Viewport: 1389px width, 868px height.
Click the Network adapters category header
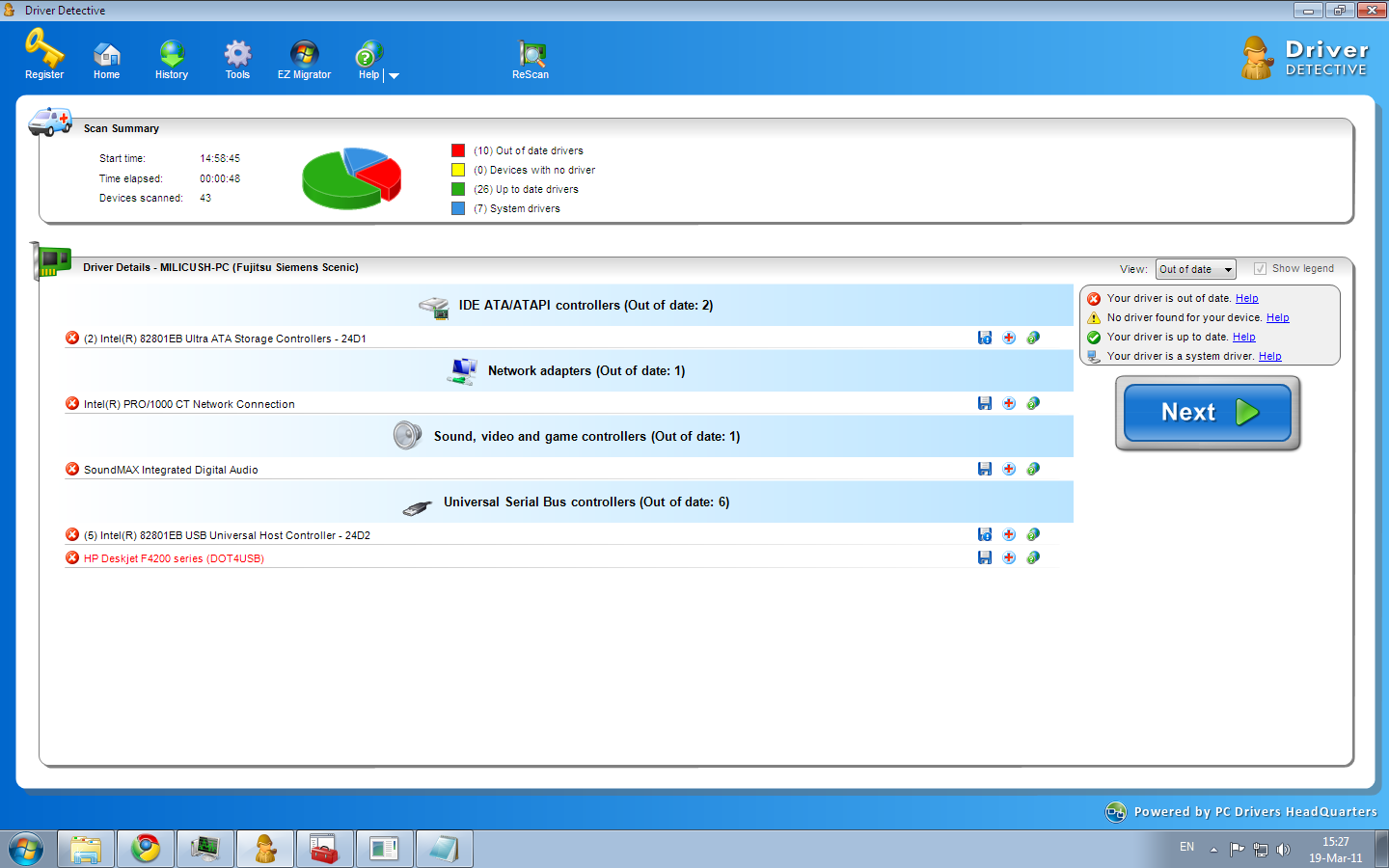click(x=568, y=370)
